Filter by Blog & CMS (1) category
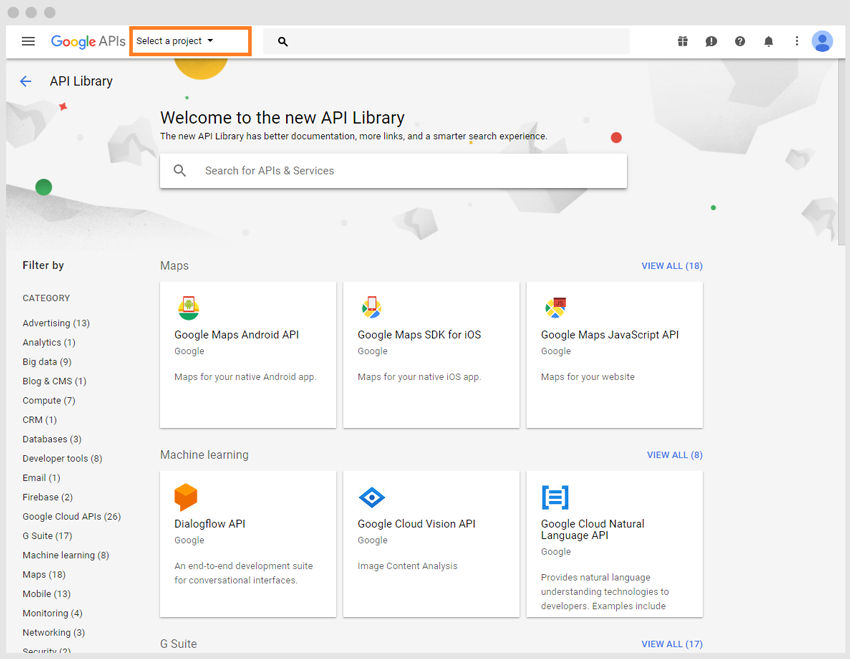850x659 pixels. click(54, 381)
